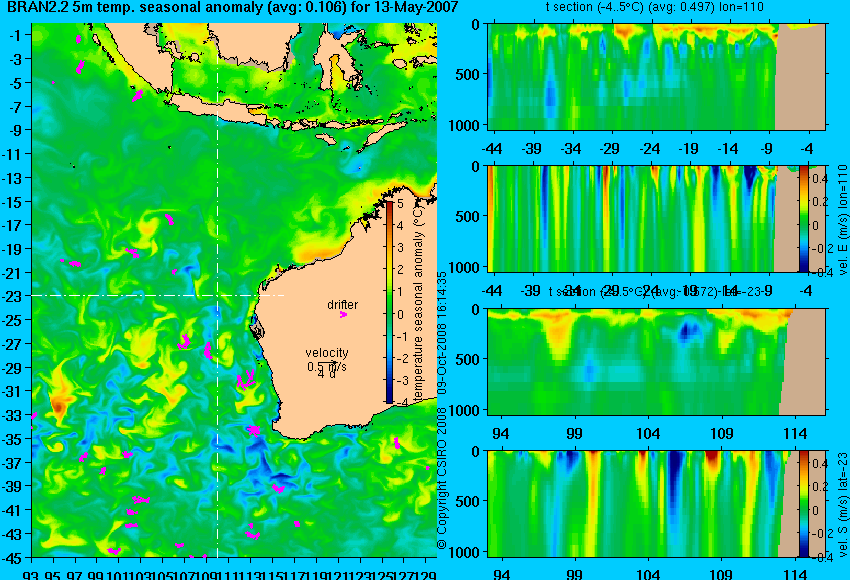Click the 500 depth label of top section

(x=468, y=74)
